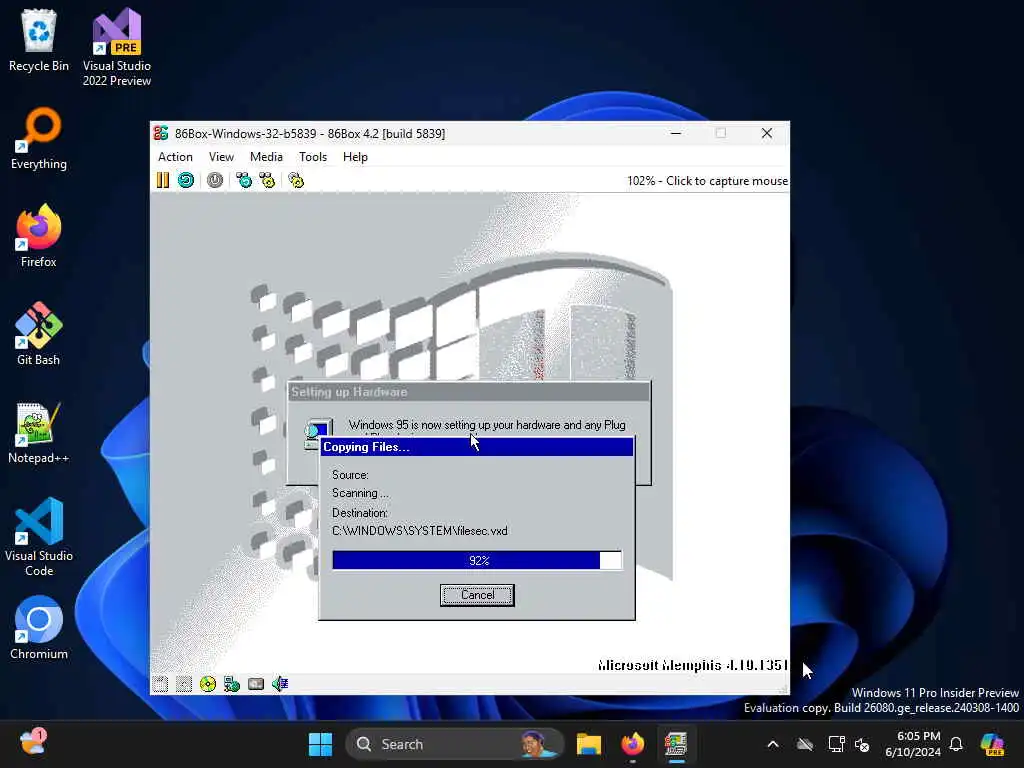1024x768 pixels.
Task: Click the 86Box taskbar icon
Action: [677, 744]
